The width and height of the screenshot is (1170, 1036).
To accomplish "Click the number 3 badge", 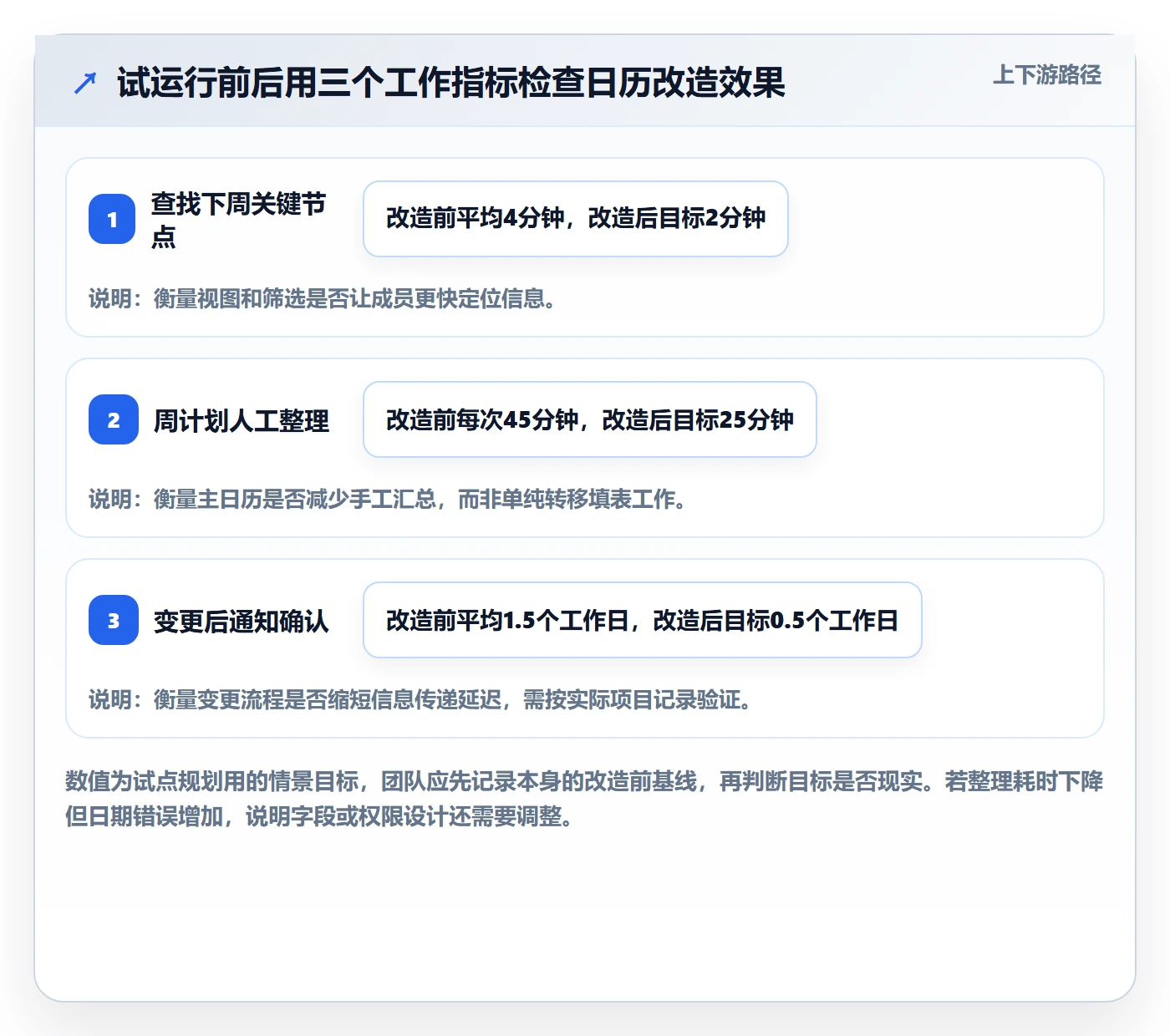I will tap(114, 620).
